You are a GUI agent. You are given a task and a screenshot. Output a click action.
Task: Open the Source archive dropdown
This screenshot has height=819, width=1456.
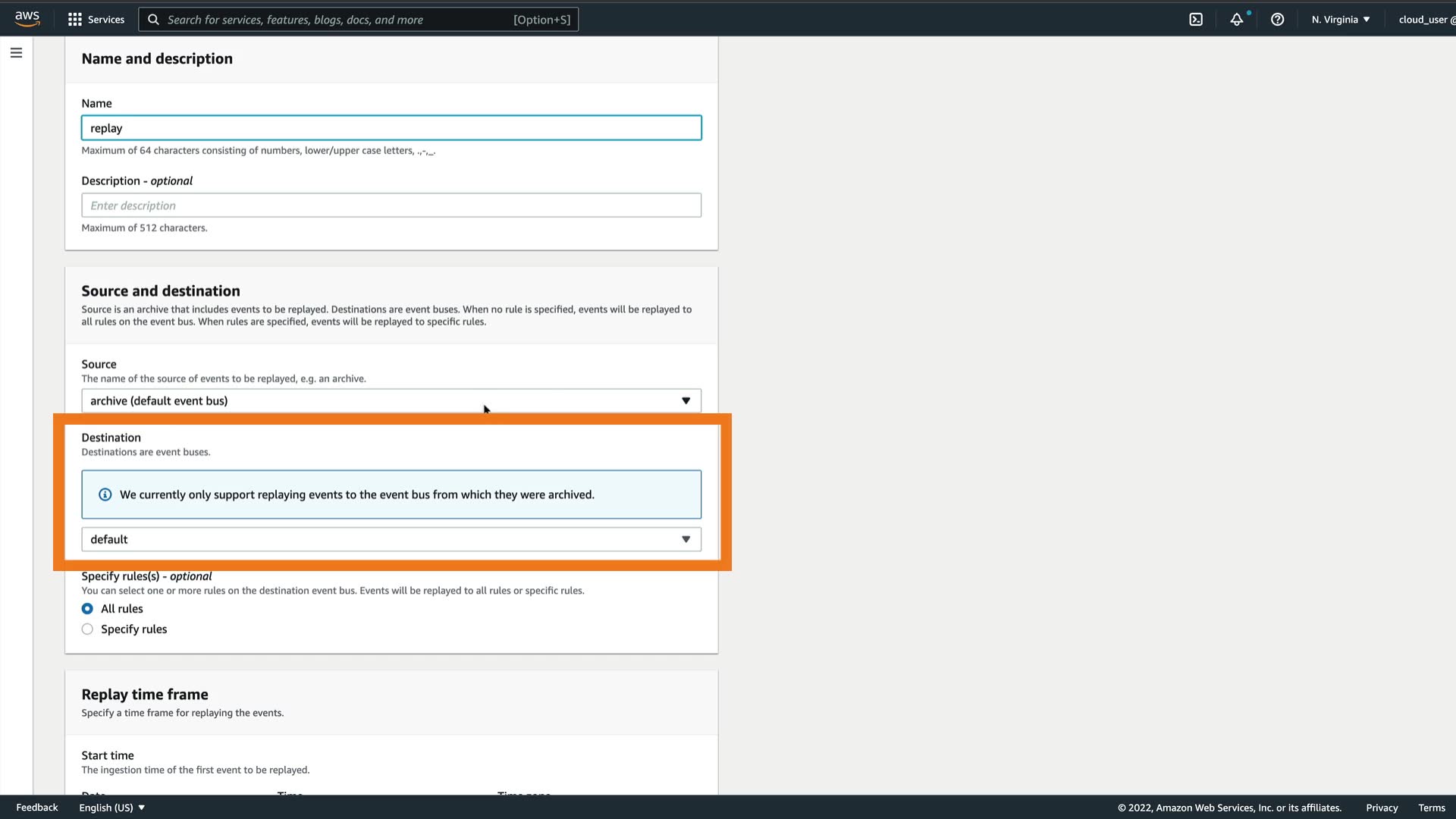point(391,401)
